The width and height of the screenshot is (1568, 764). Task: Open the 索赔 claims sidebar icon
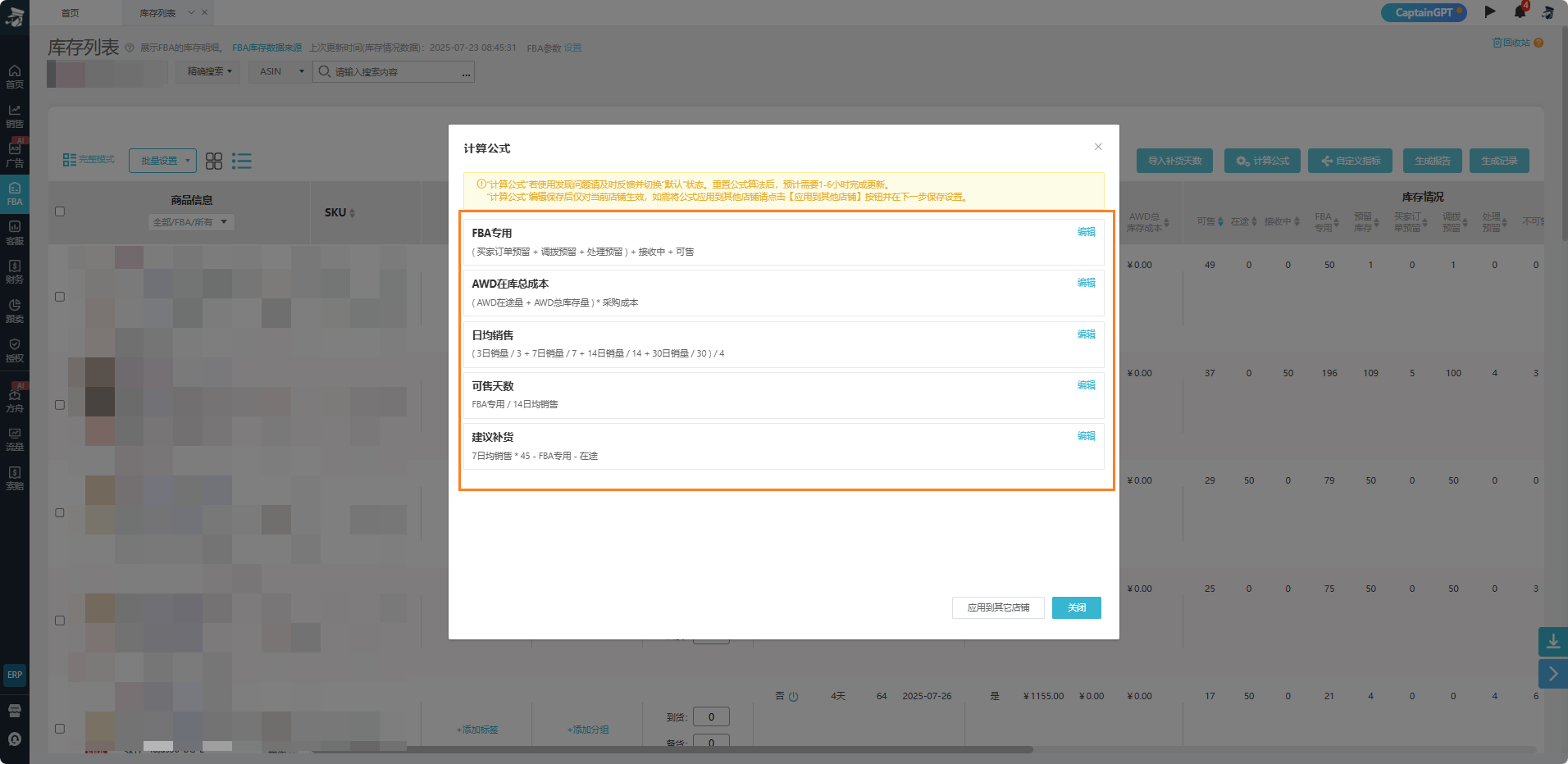15,479
